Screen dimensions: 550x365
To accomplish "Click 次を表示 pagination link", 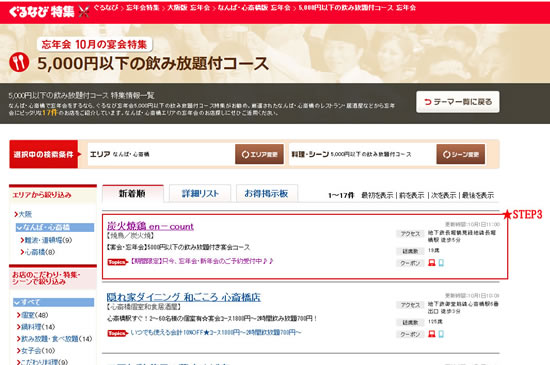I will pyautogui.click(x=444, y=195).
